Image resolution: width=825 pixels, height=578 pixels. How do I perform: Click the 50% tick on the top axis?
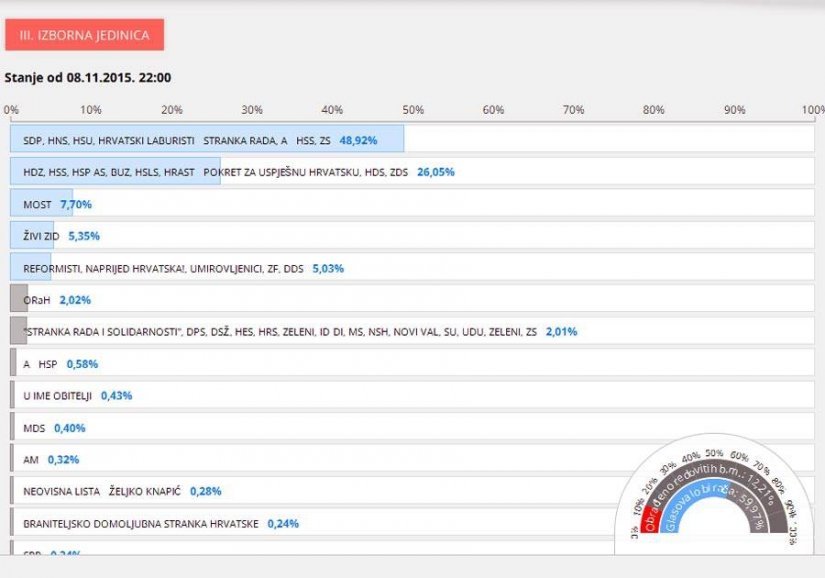413,110
